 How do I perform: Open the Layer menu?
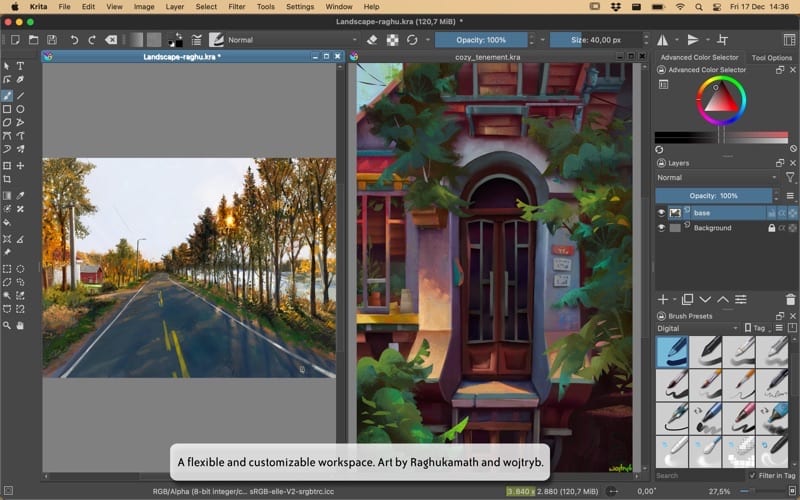[174, 7]
